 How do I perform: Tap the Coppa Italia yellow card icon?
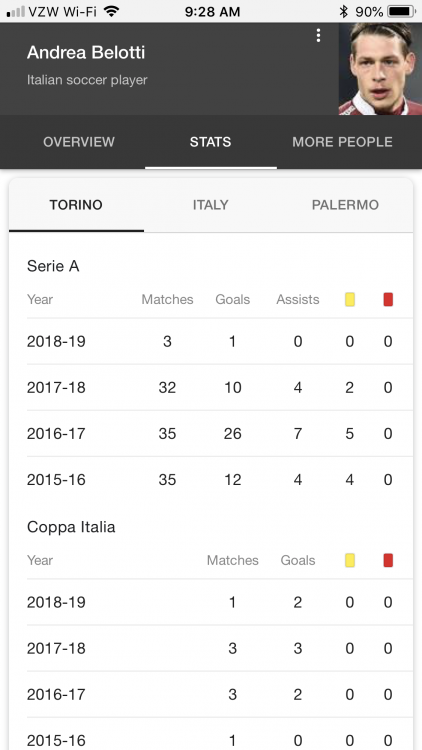pyautogui.click(x=350, y=561)
